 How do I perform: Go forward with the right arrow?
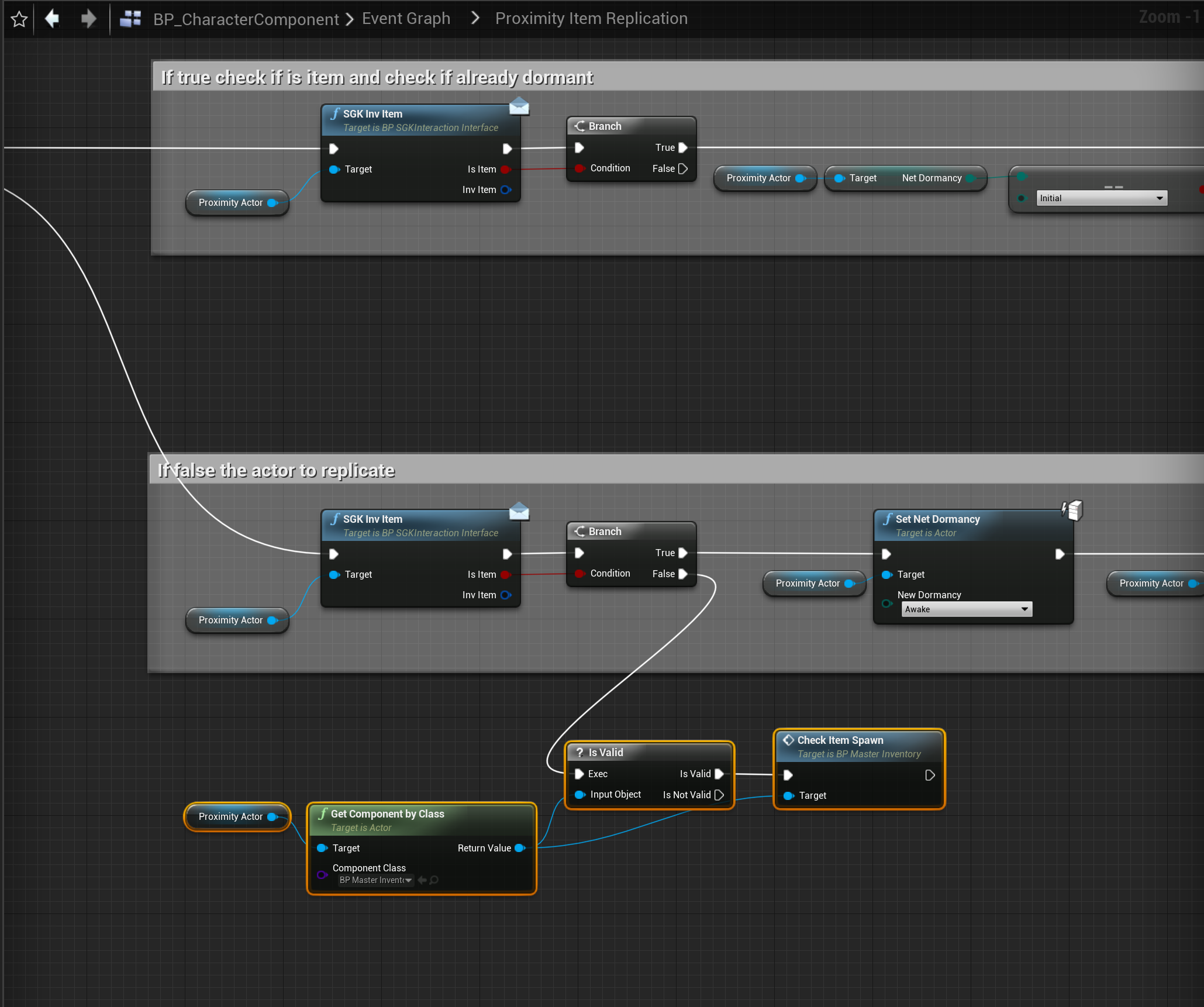tap(89, 19)
